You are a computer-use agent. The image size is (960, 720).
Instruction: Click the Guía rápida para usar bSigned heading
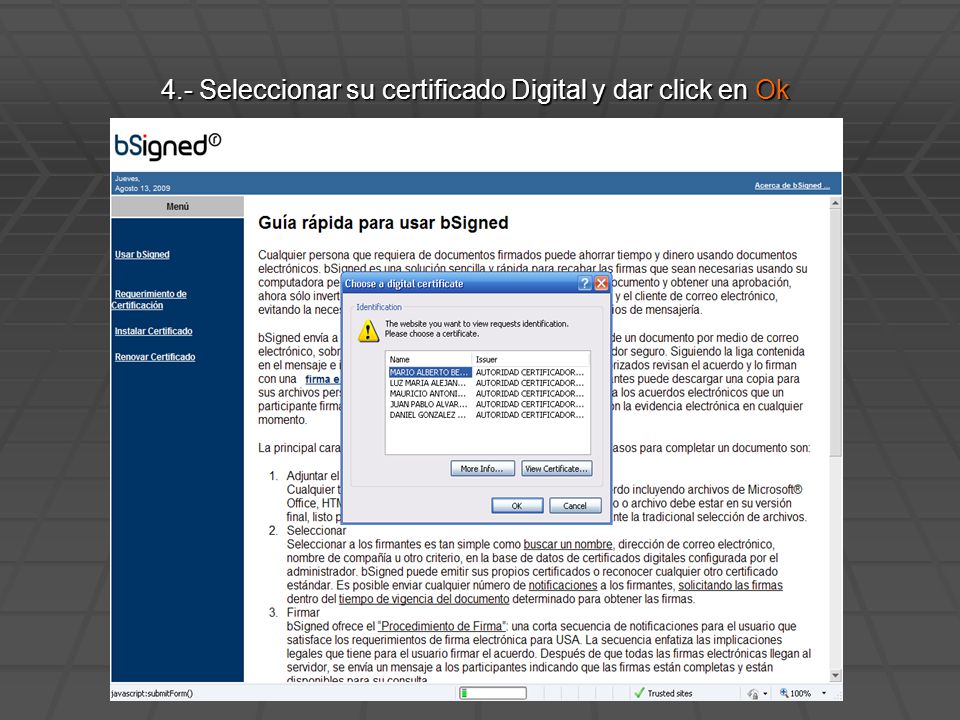[x=383, y=223]
